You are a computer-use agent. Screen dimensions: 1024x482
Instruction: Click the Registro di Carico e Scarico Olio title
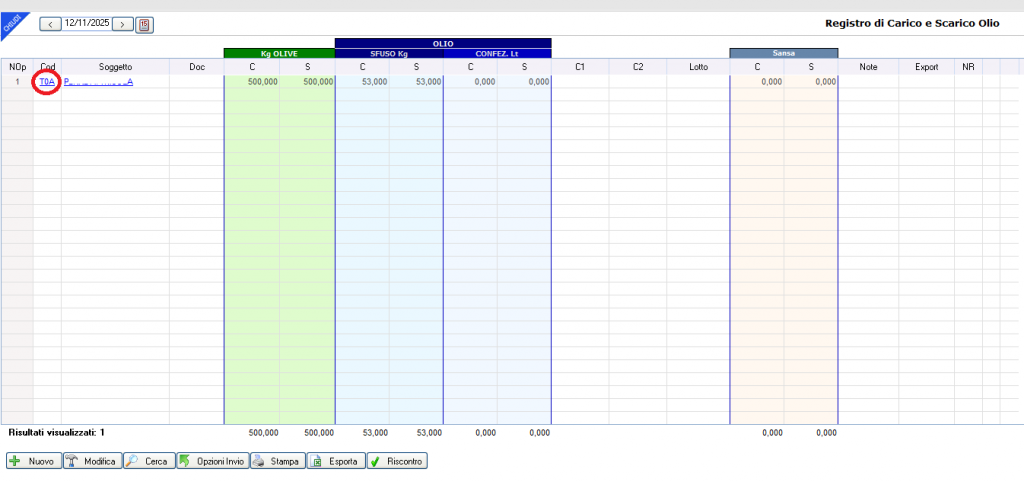pos(912,24)
